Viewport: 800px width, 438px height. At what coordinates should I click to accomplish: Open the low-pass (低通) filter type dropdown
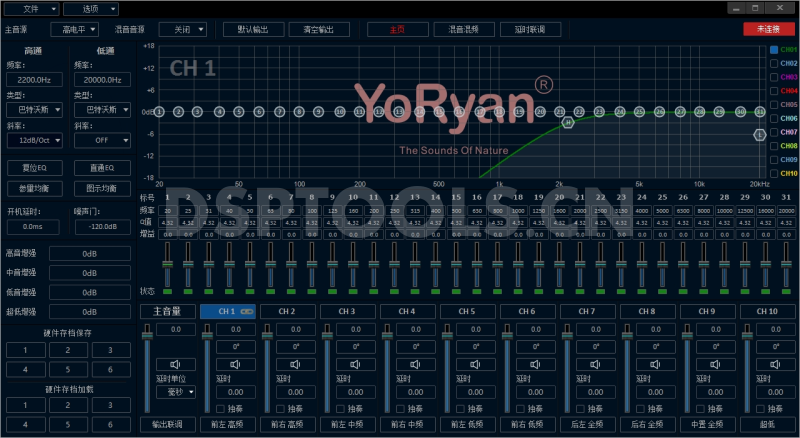pos(102,110)
